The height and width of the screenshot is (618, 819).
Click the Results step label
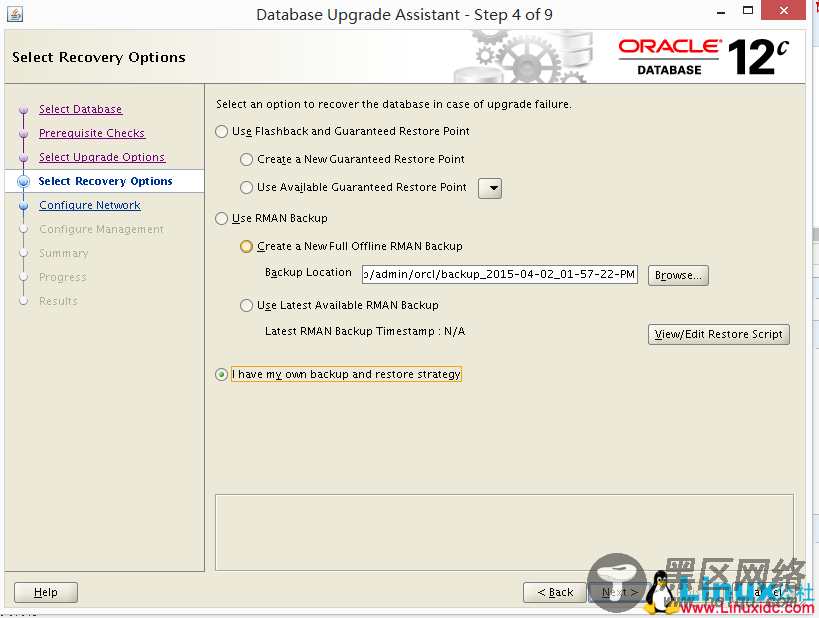pos(58,301)
